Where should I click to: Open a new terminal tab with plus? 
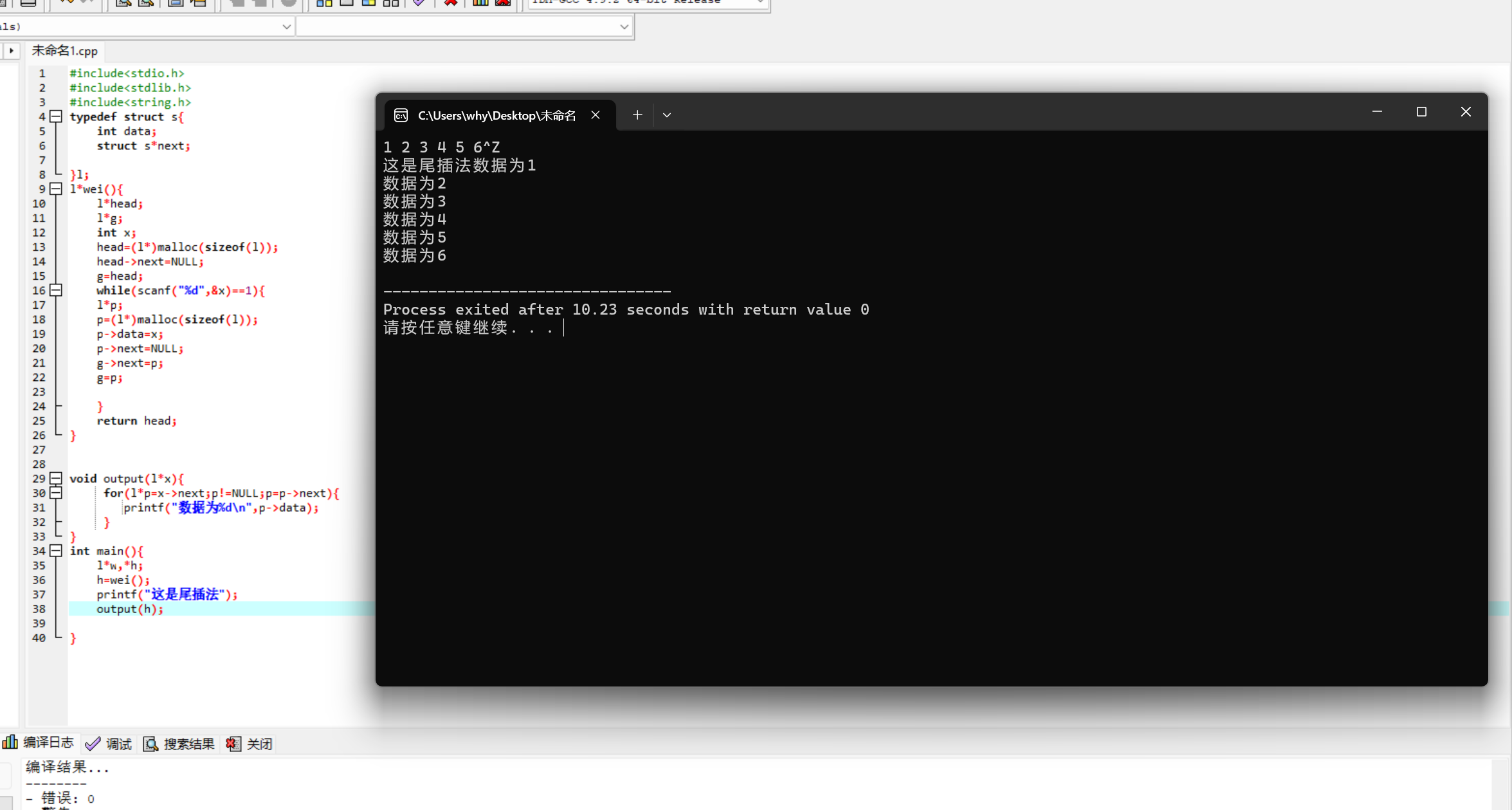pos(637,115)
